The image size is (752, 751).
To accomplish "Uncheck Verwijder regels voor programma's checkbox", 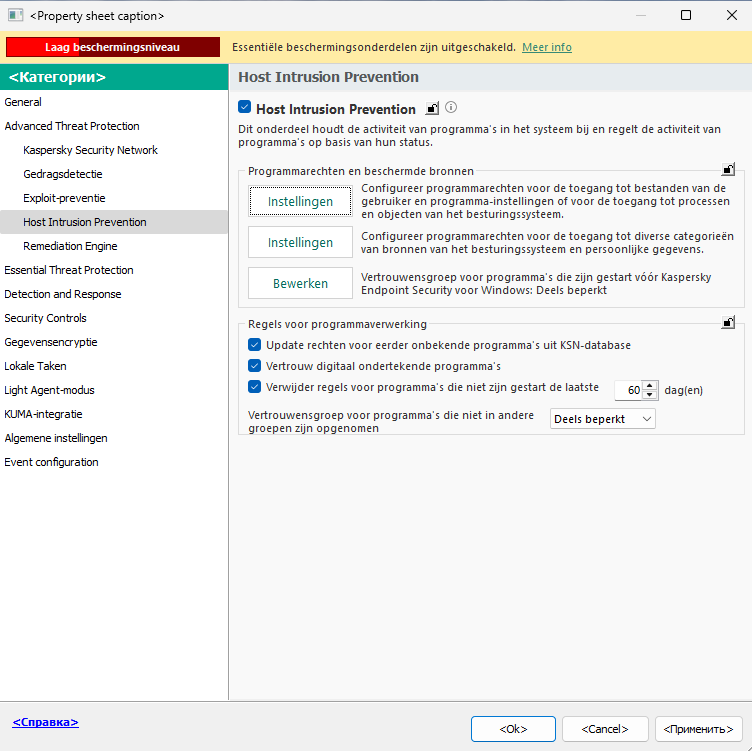I will coord(254,387).
